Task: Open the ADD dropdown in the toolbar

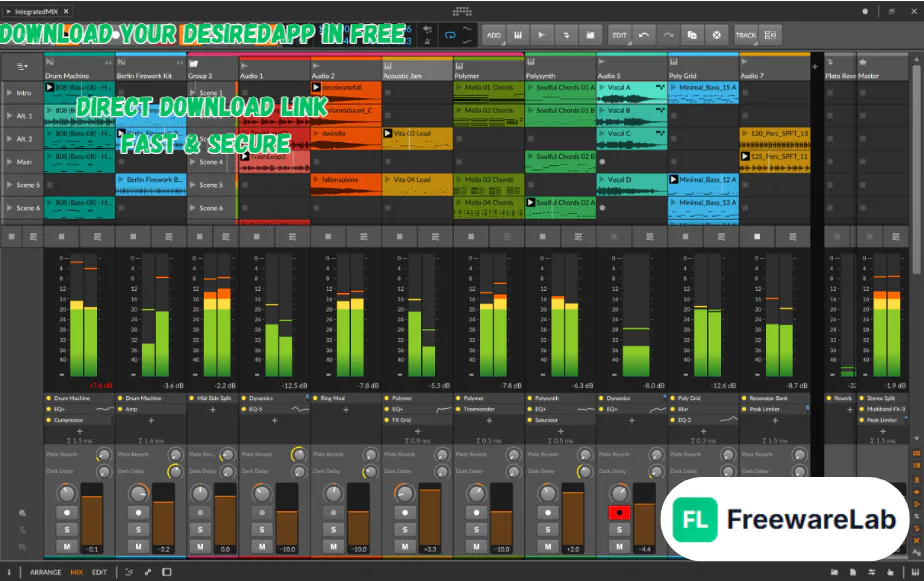Action: (x=494, y=34)
